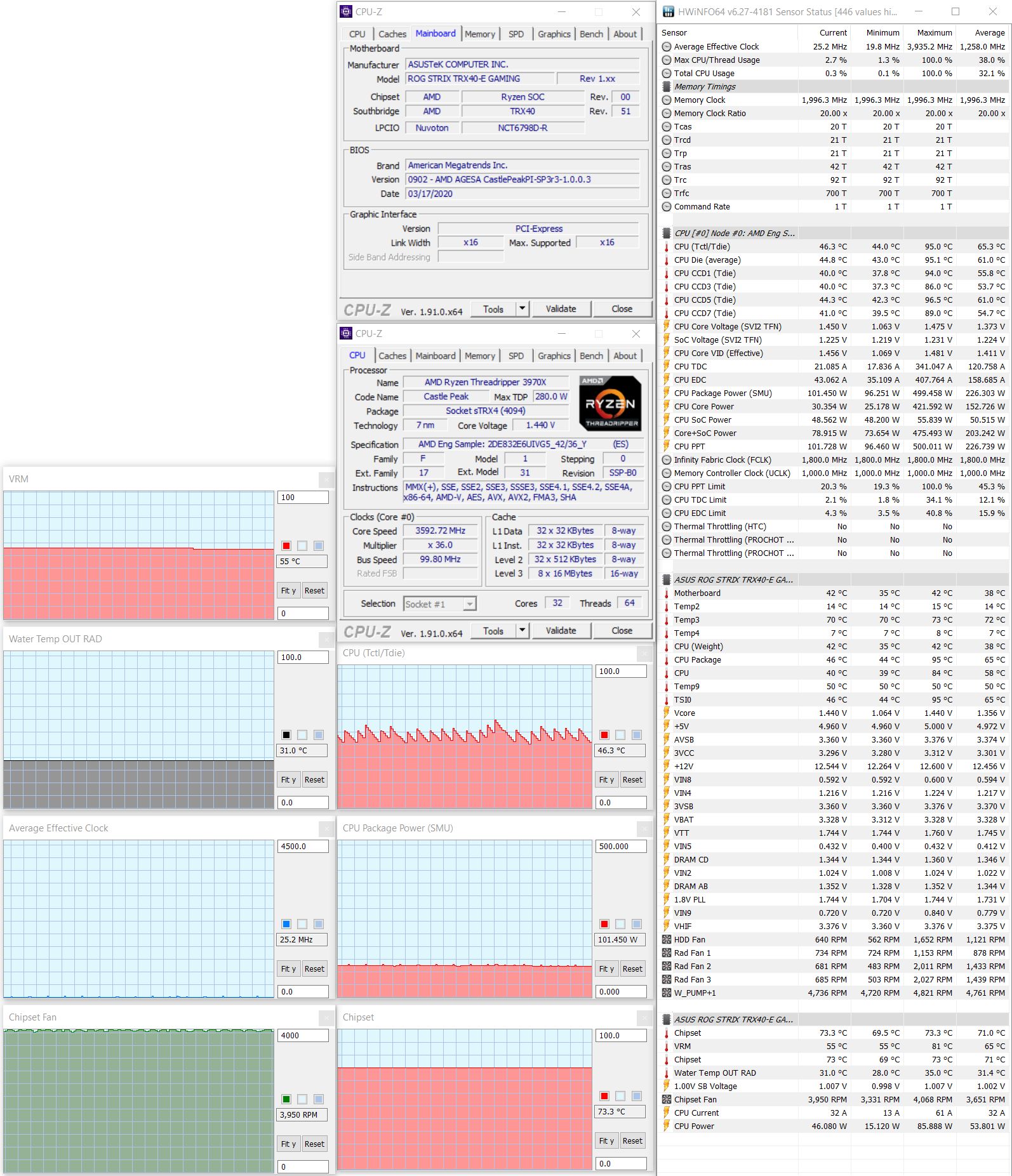Click the 4500.0 maximum field in Average Effective Clock graph

302,847
